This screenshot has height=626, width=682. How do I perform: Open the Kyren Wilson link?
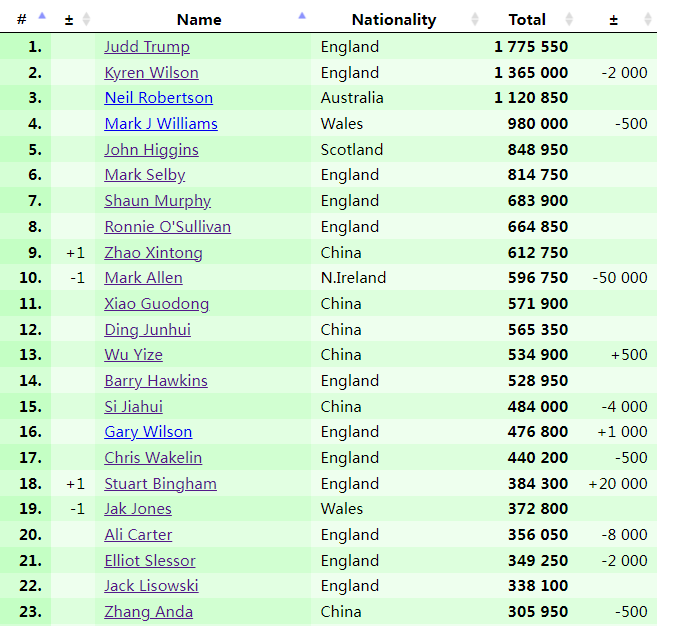[151, 73]
